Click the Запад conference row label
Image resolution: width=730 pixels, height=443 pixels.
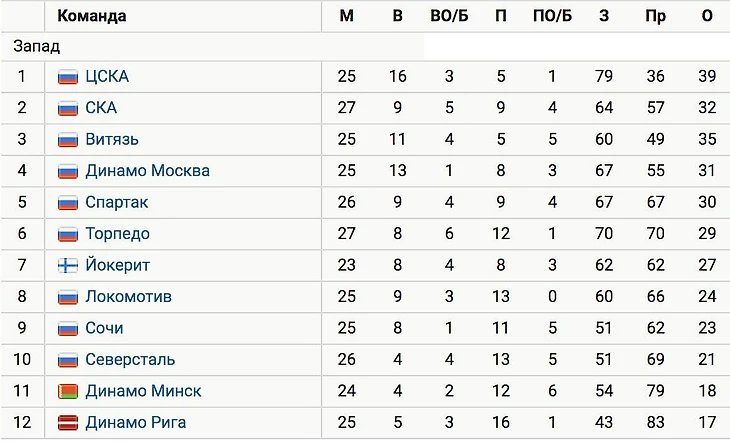(x=37, y=46)
